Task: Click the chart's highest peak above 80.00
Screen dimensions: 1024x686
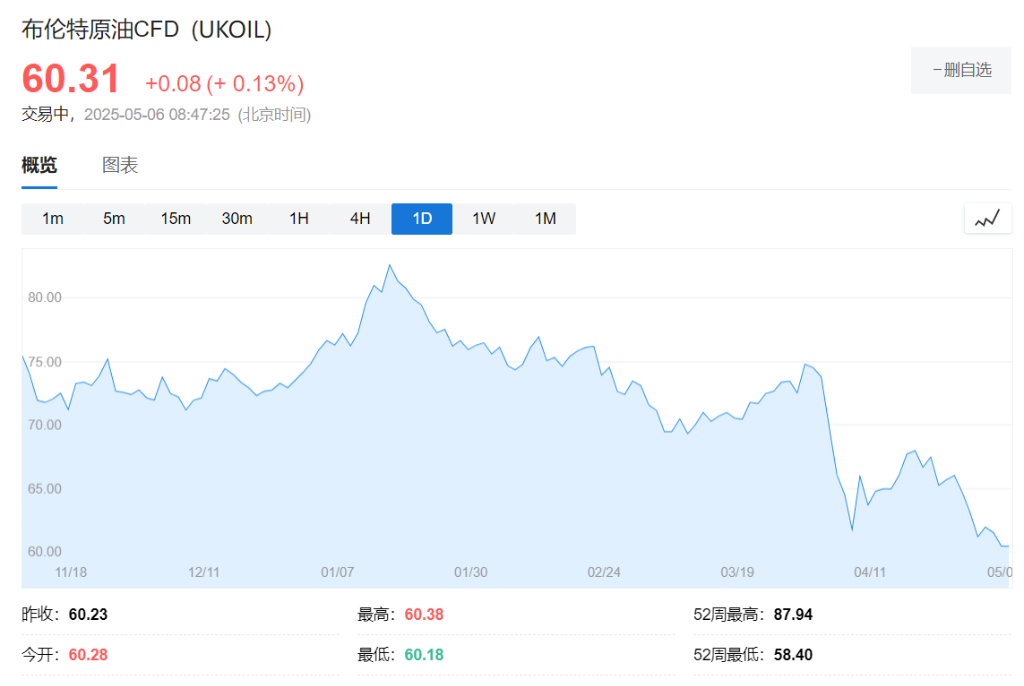Action: (389, 266)
